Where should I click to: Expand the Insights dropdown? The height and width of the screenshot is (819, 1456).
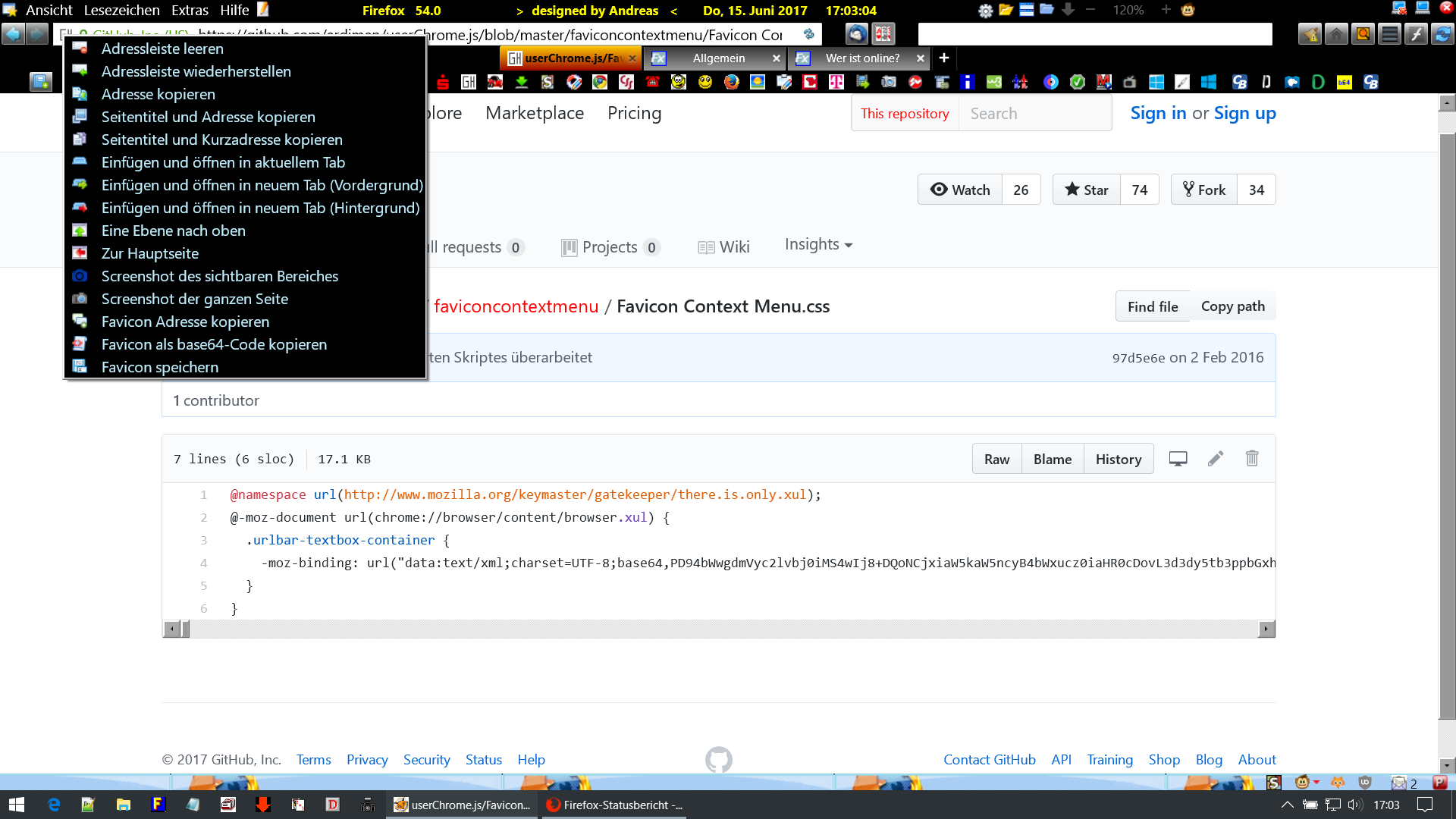coord(818,244)
